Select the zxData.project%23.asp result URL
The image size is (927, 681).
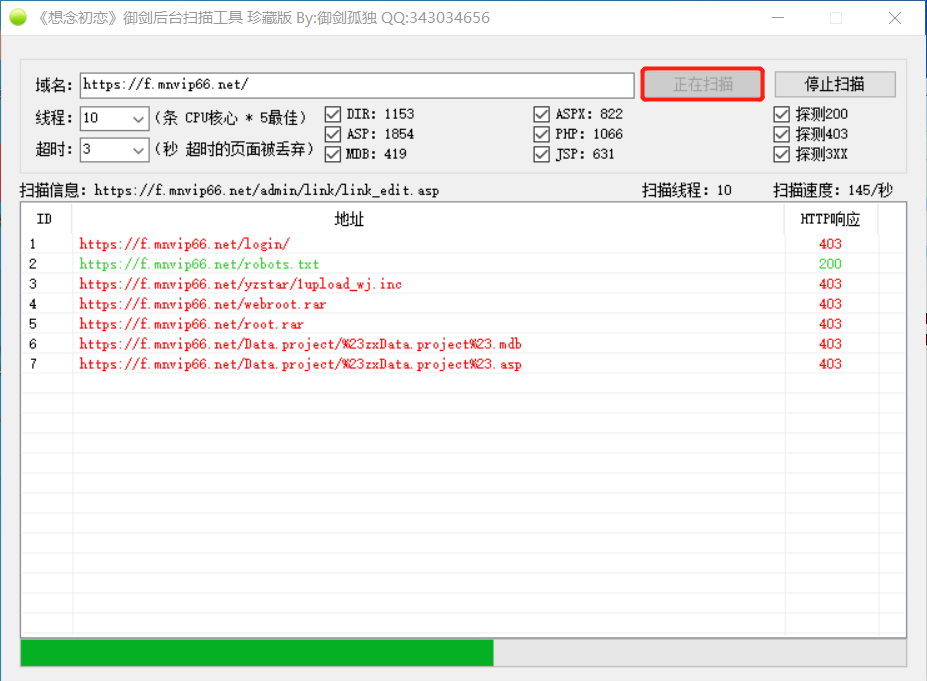[x=300, y=364]
